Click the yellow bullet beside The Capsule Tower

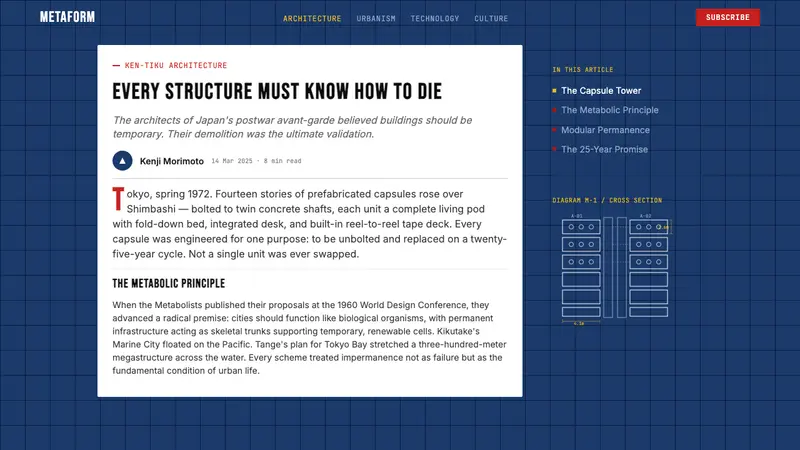(x=554, y=91)
